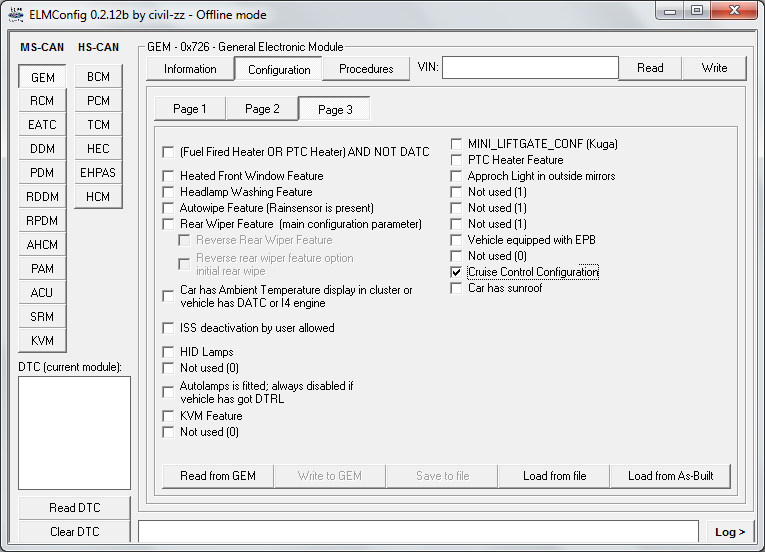Click the ELMConfig app icon in title bar
This screenshot has width=765, height=552.
pos(16,12)
